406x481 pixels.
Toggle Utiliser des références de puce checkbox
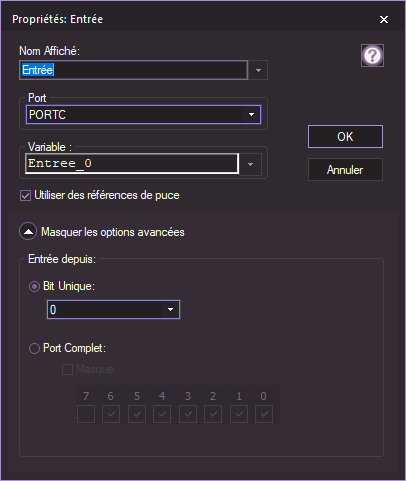26,196
